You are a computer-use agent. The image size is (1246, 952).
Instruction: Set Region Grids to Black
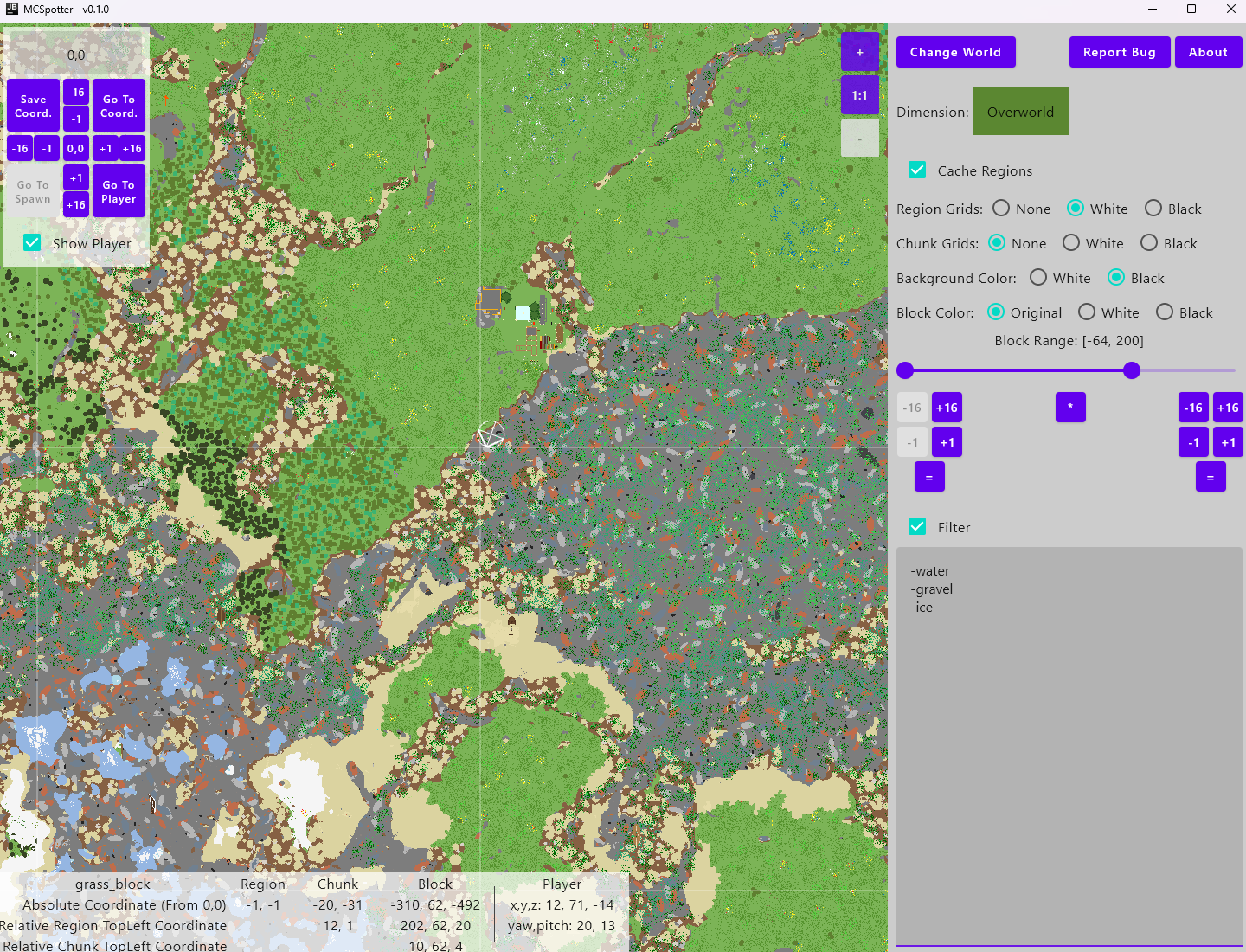[x=1153, y=208]
